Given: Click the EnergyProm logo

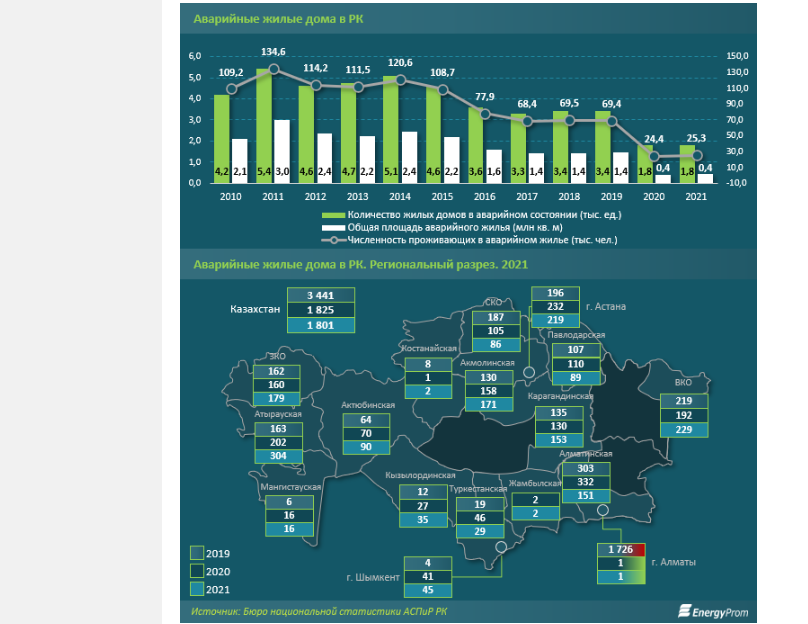Looking at the screenshot, I should click(x=713, y=612).
